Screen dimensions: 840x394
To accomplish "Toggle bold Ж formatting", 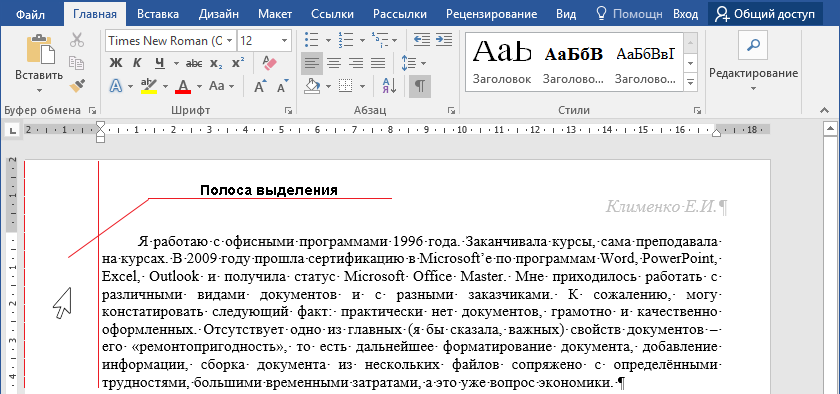I will point(116,63).
